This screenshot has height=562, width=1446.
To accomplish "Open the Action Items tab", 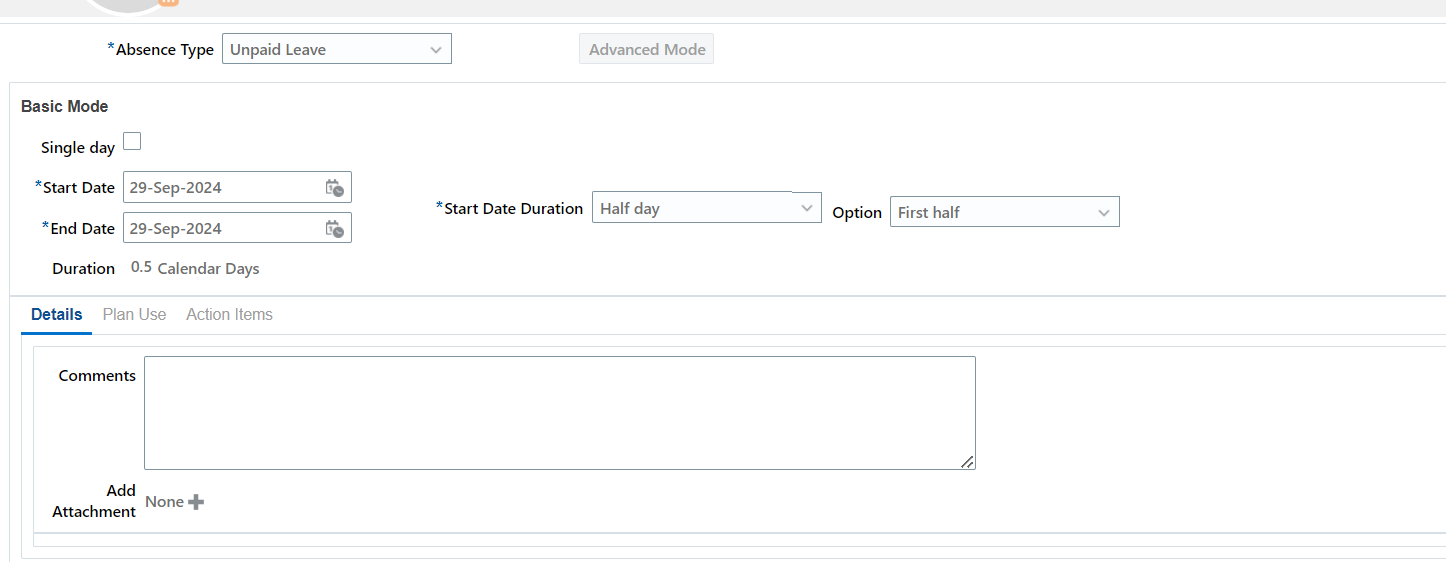I will tap(229, 314).
